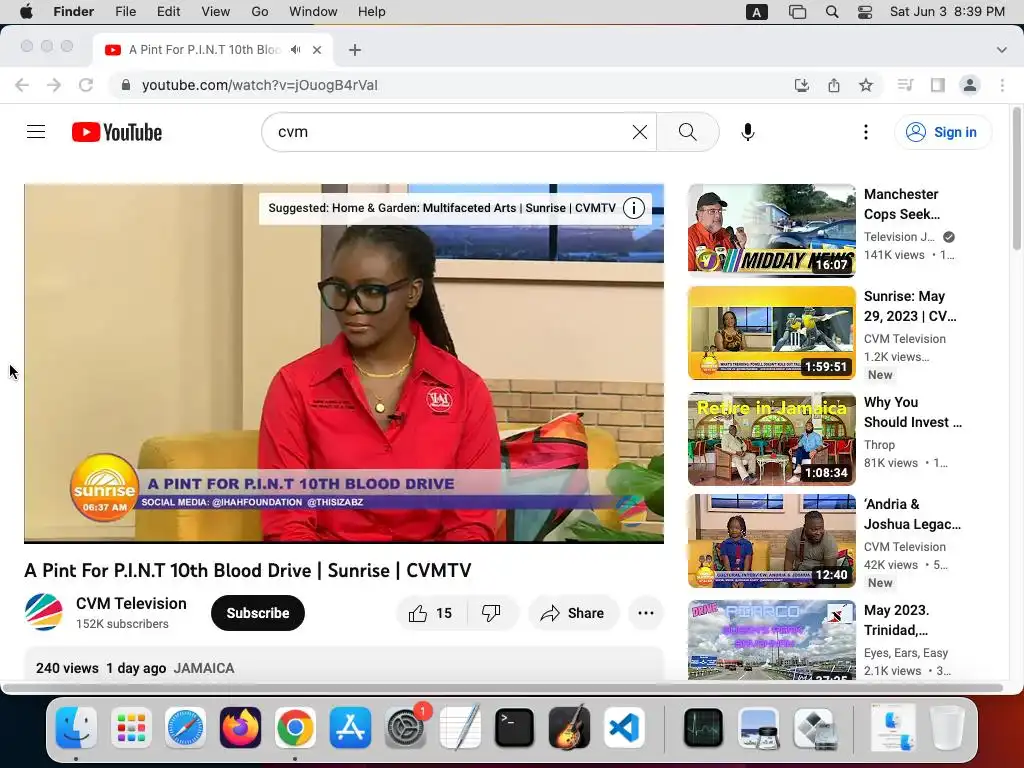1024x768 pixels.
Task: Open Terminal from the Dock
Action: pyautogui.click(x=515, y=727)
